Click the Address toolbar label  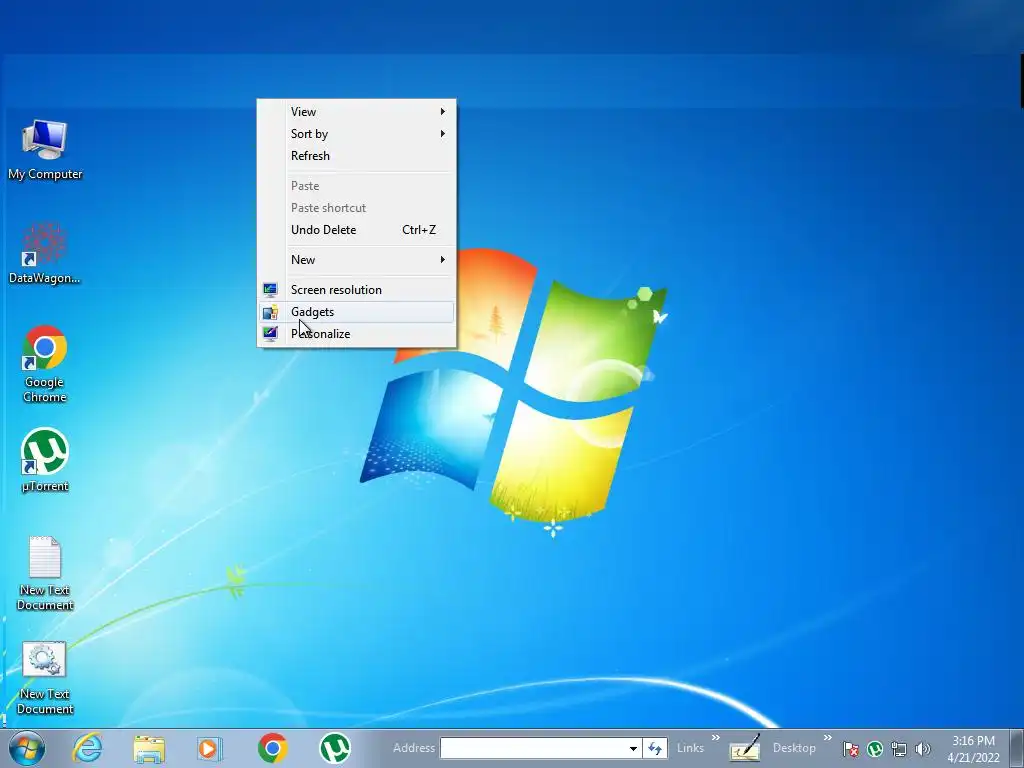coord(414,748)
